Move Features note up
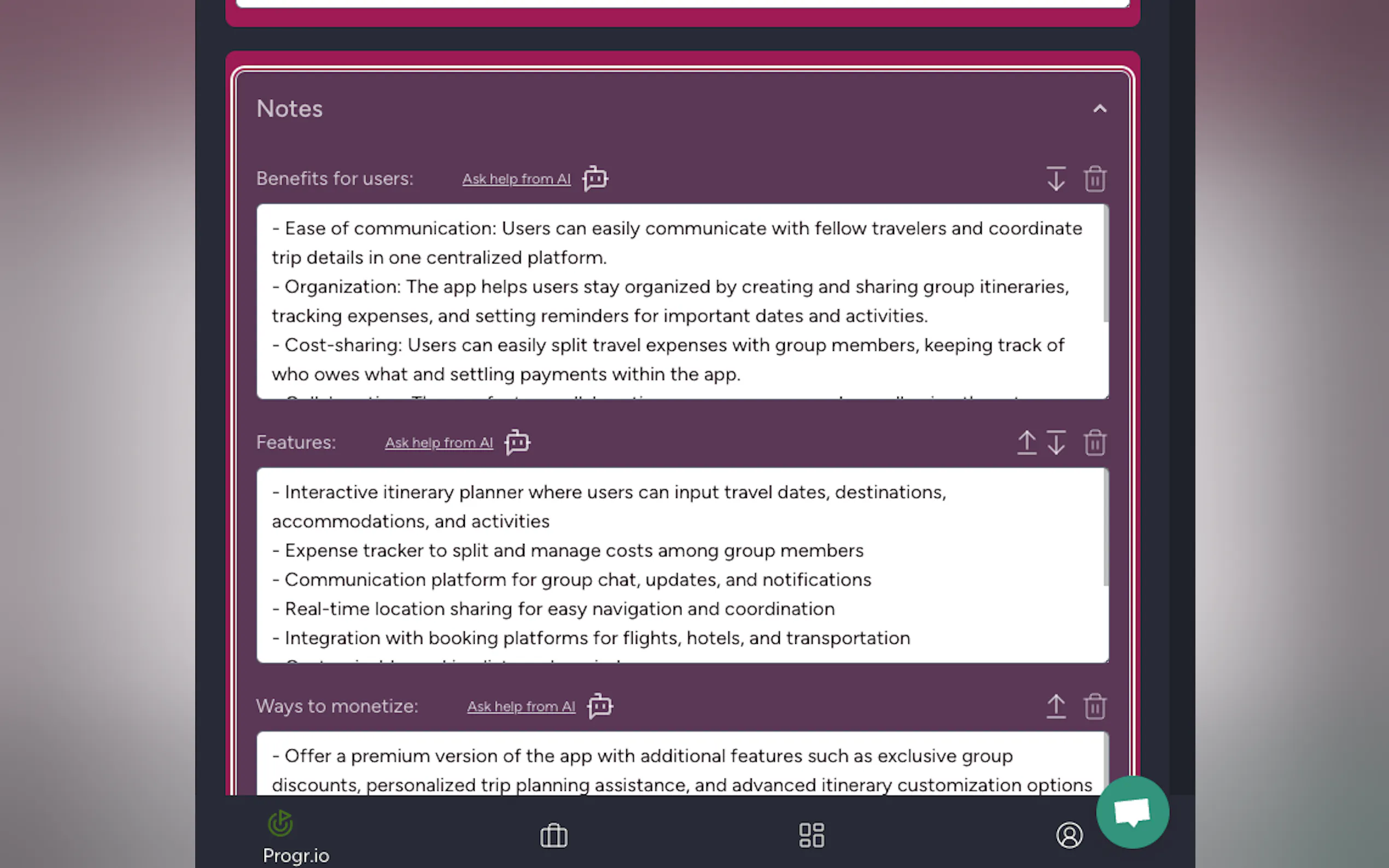 point(1026,443)
